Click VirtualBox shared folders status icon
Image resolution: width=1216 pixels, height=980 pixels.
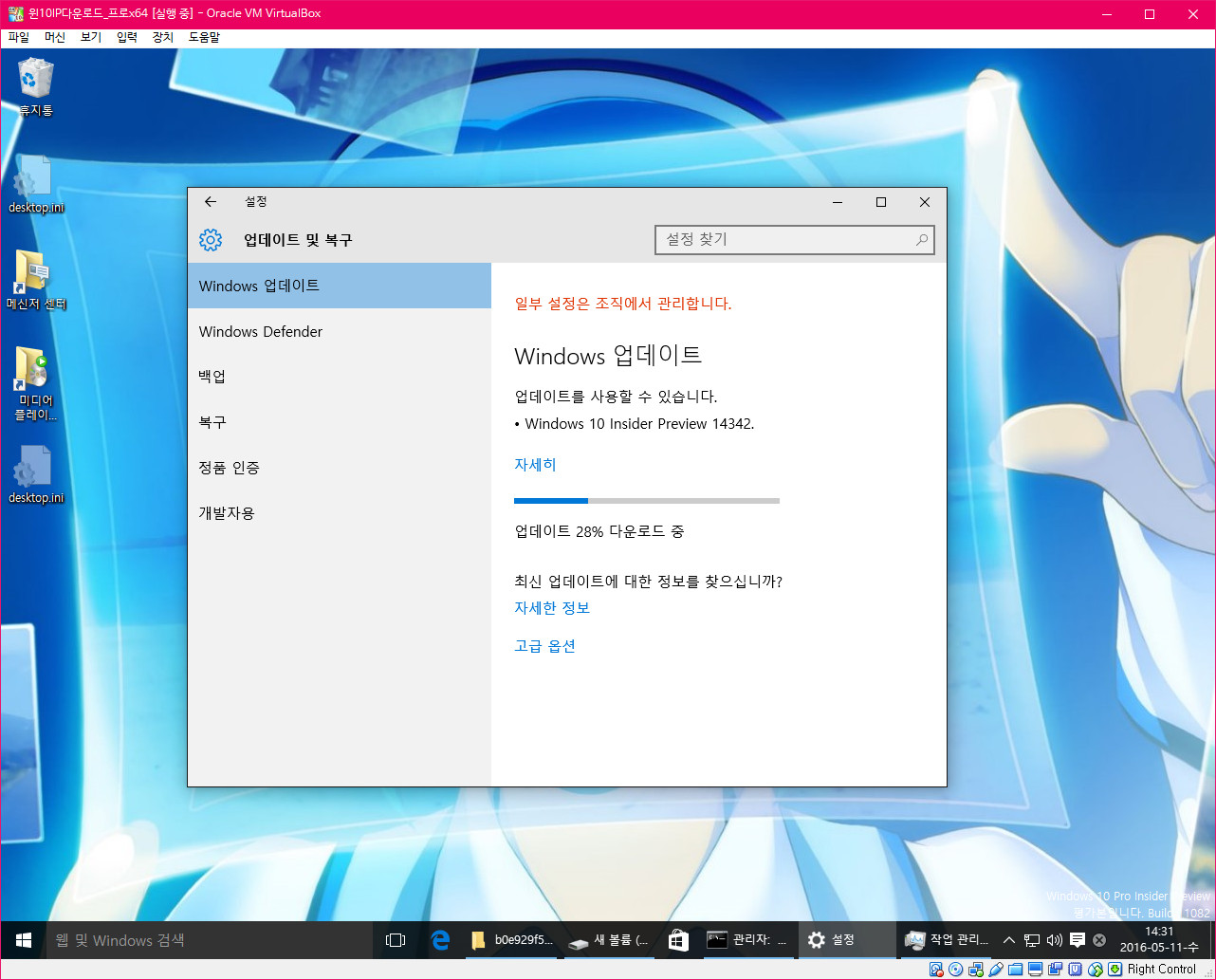click(x=1016, y=969)
